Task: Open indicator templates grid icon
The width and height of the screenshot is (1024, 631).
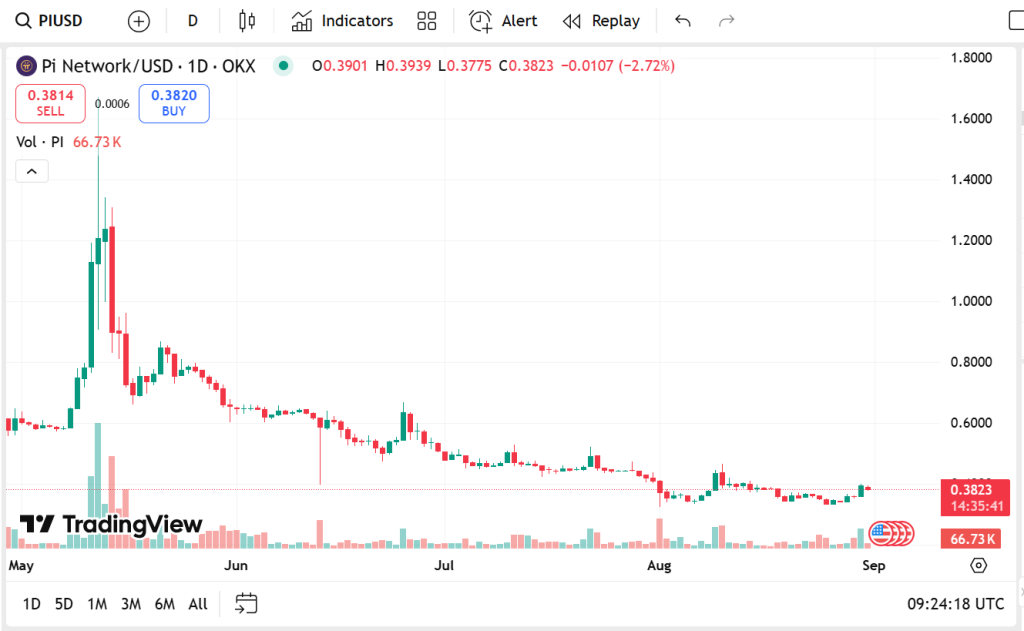Action: pos(426,21)
